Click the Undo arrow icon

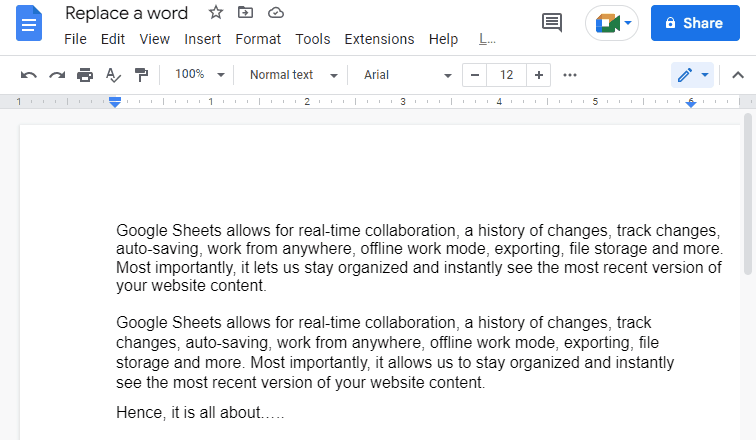pos(28,75)
